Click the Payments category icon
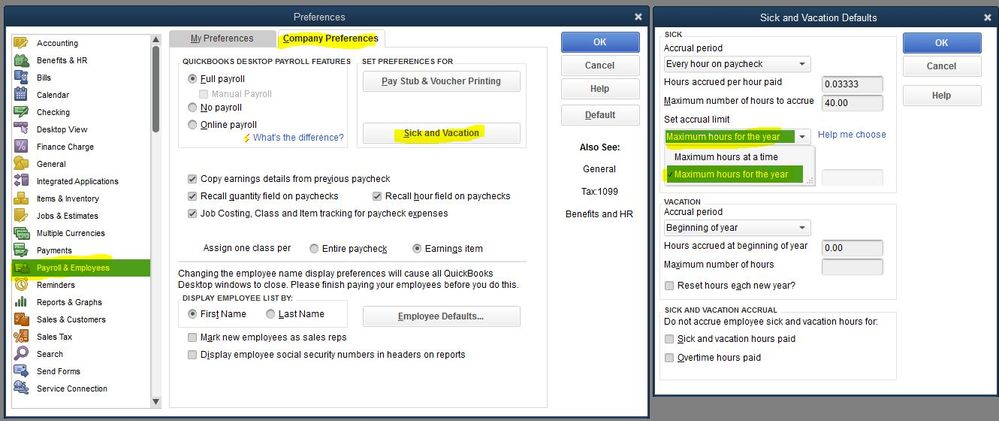Image resolution: width=999 pixels, height=421 pixels. click(x=21, y=250)
